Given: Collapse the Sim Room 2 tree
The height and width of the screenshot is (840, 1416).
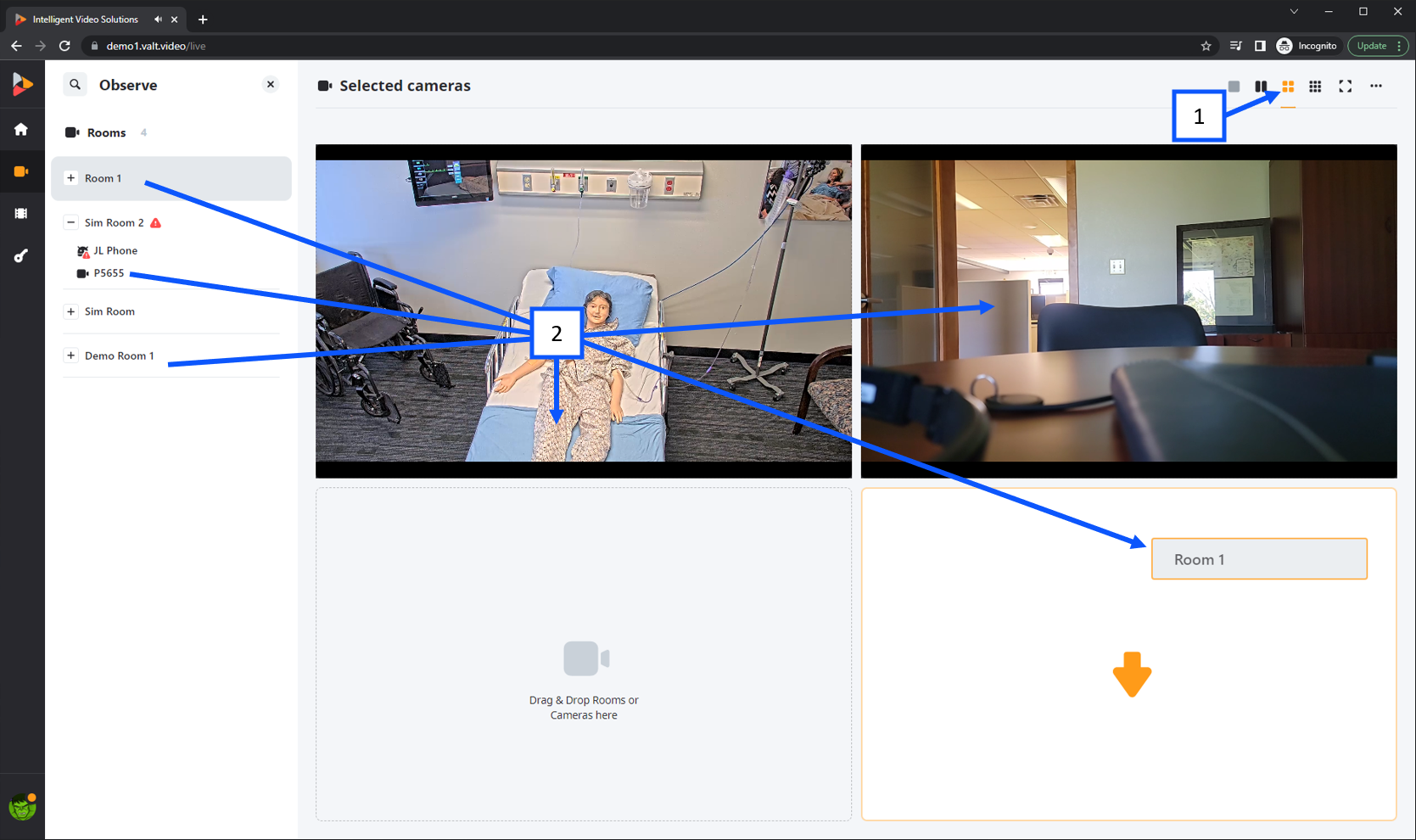Looking at the screenshot, I should click(x=71, y=222).
